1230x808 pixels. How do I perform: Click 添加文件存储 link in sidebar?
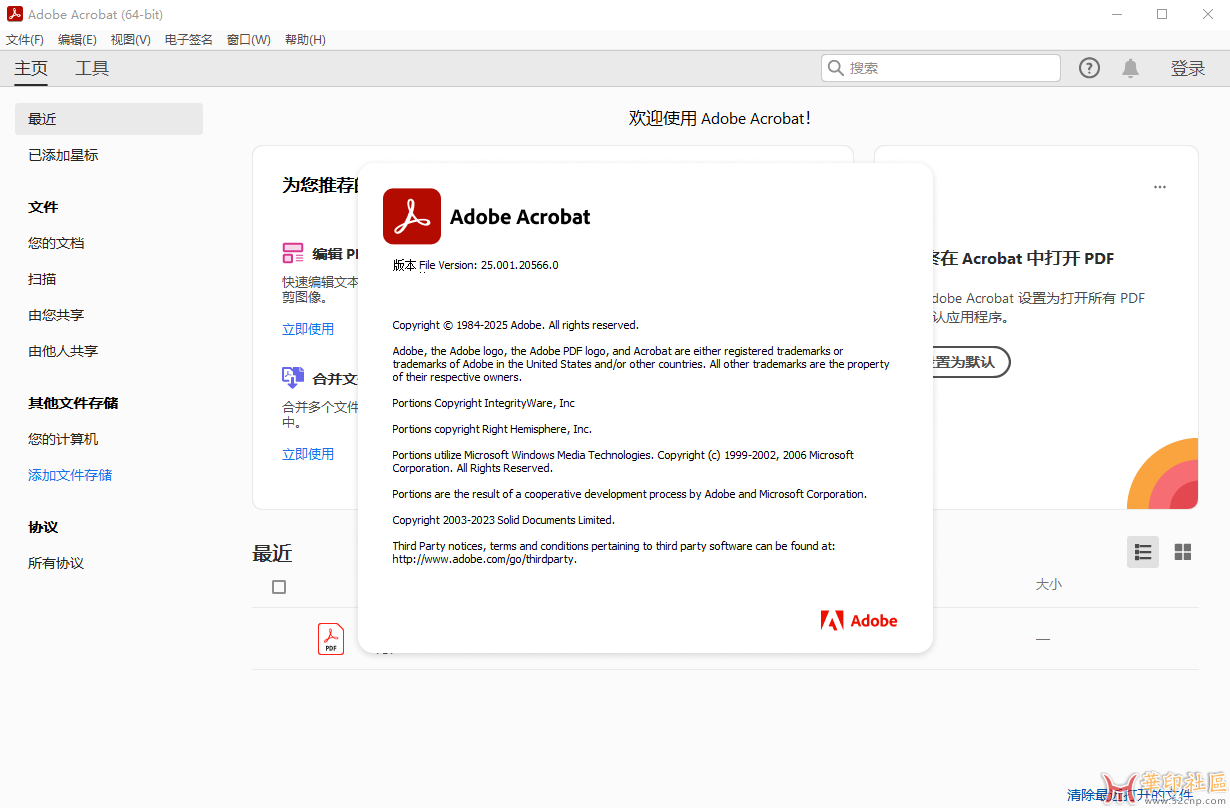click(x=70, y=475)
